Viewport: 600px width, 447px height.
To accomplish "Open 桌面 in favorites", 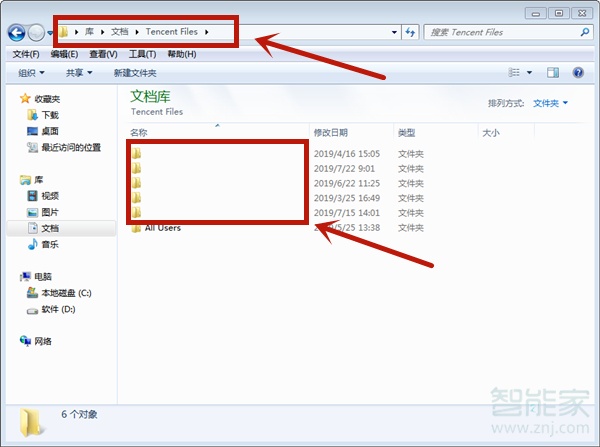I will (x=50, y=131).
